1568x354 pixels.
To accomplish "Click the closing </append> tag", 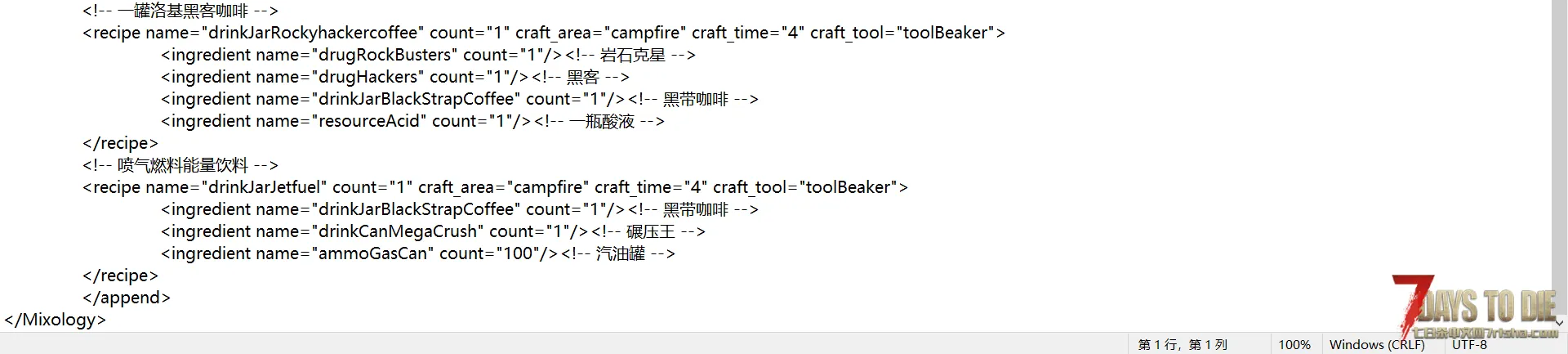I will (126, 298).
